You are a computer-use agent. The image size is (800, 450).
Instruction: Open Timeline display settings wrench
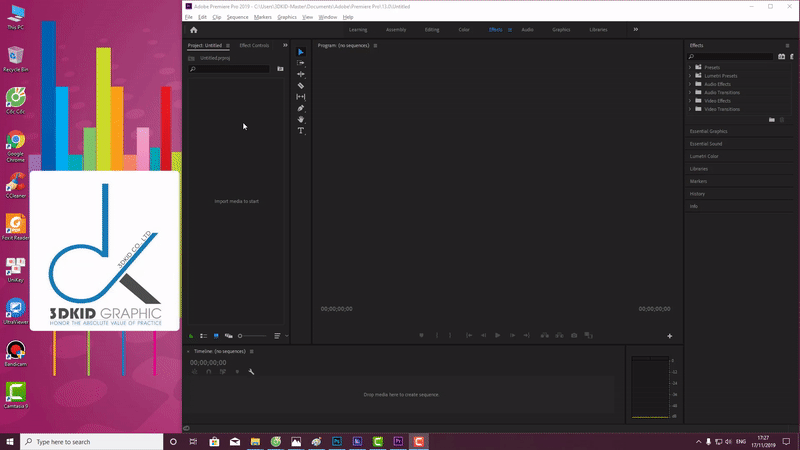(x=251, y=372)
